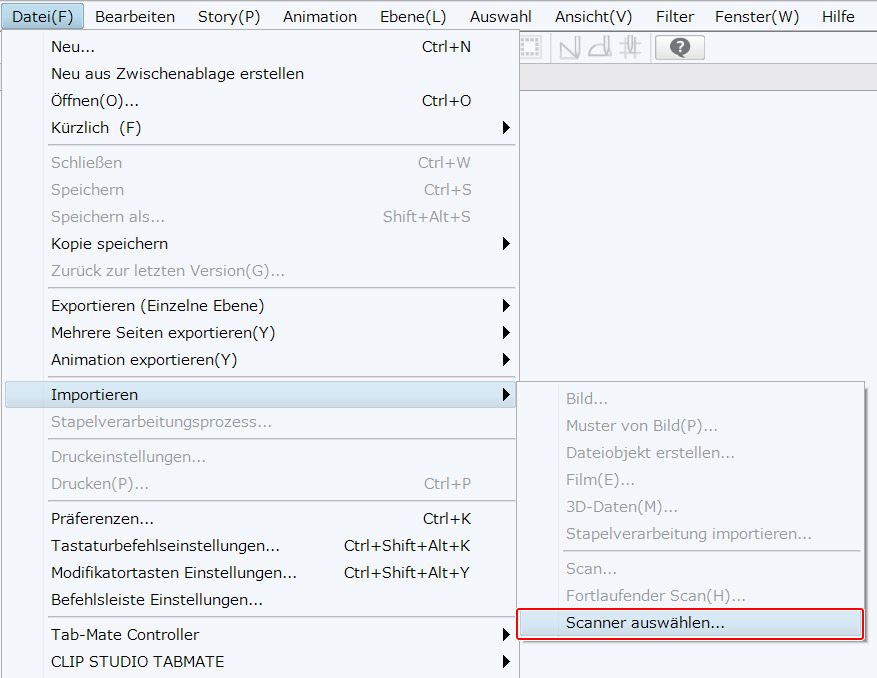Click Fortlaufender Scan(H)... entry

pyautogui.click(x=691, y=596)
